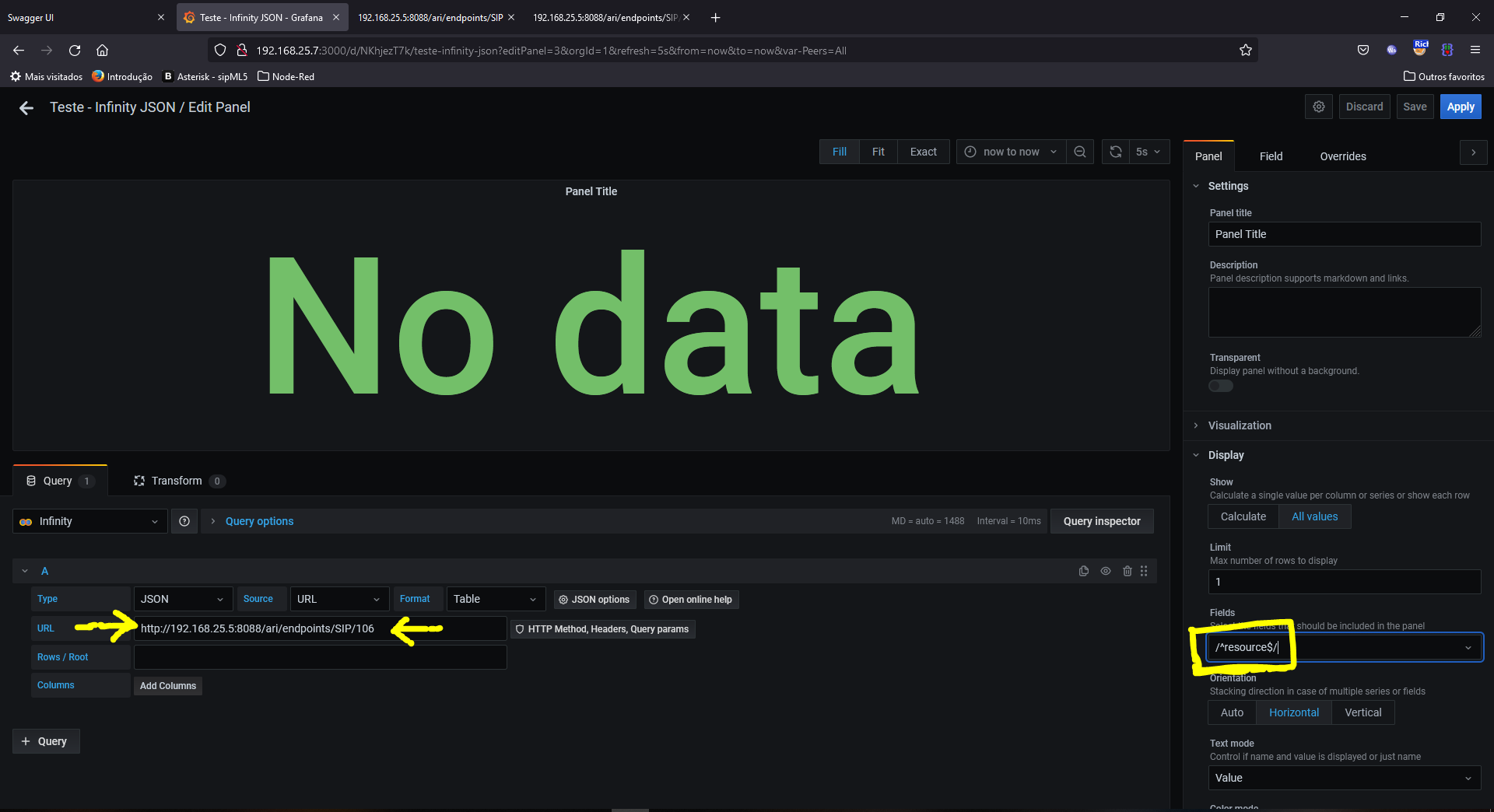Open panel settings via the gear icon

click(1318, 107)
